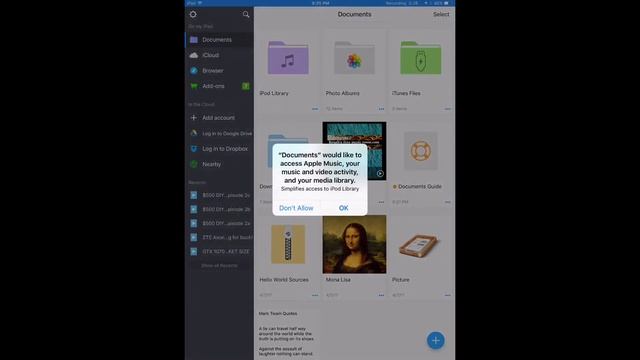The height and width of the screenshot is (360, 640).
Task: Click the Dropbox icon
Action: coord(194,149)
